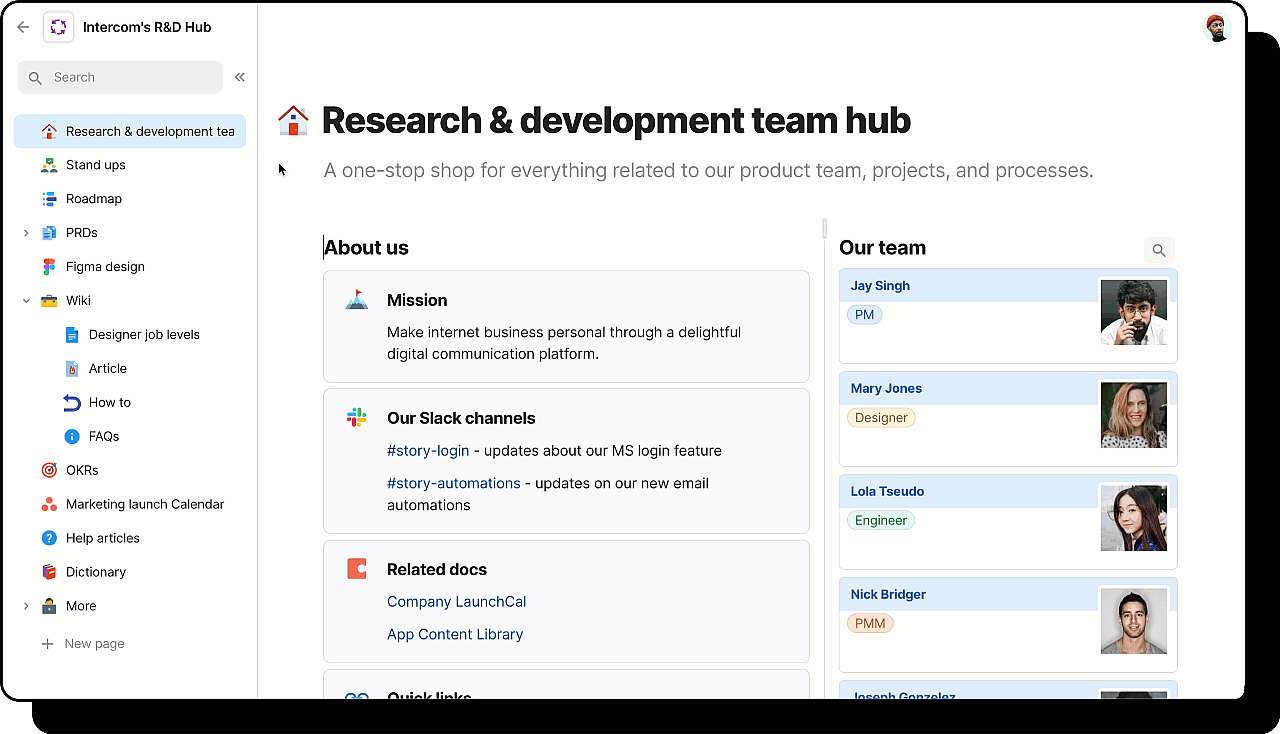Click the search icon in Our team panel

[1158, 250]
